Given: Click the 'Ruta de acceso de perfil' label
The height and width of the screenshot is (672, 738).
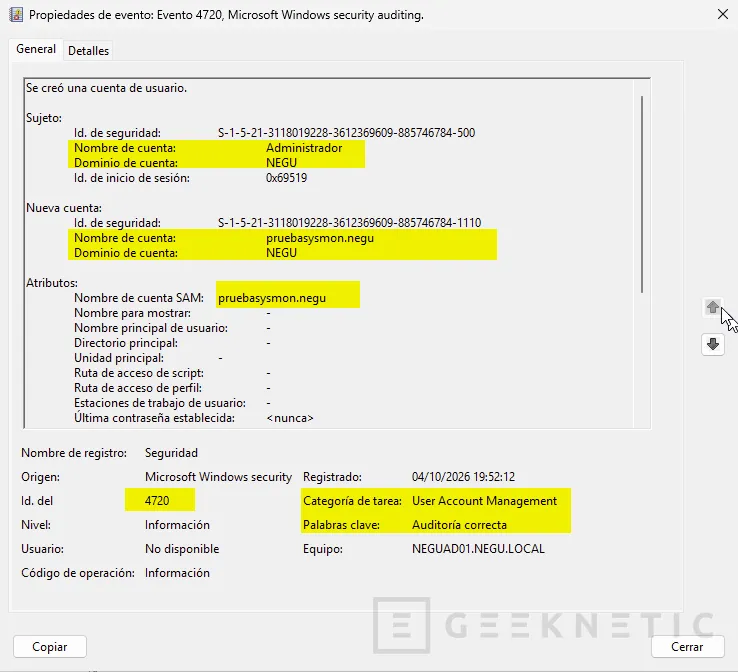Looking at the screenshot, I should pos(138,388).
